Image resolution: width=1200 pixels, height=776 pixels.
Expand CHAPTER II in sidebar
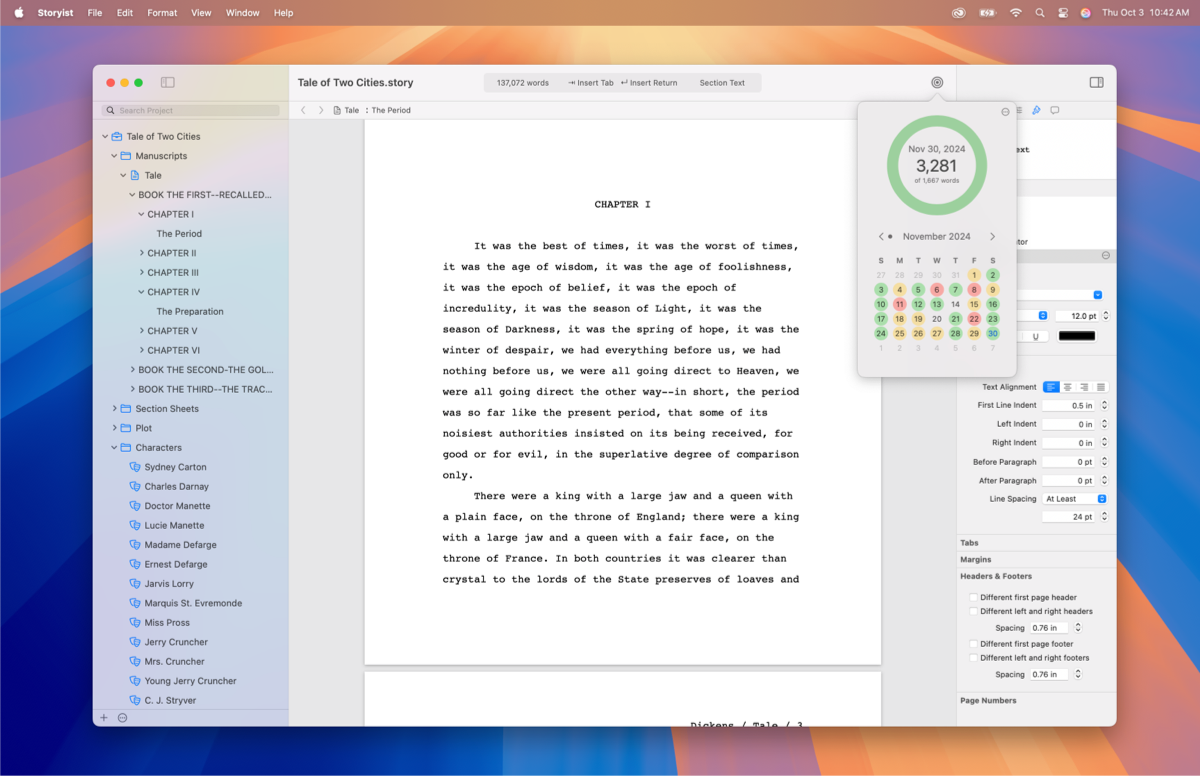141,253
